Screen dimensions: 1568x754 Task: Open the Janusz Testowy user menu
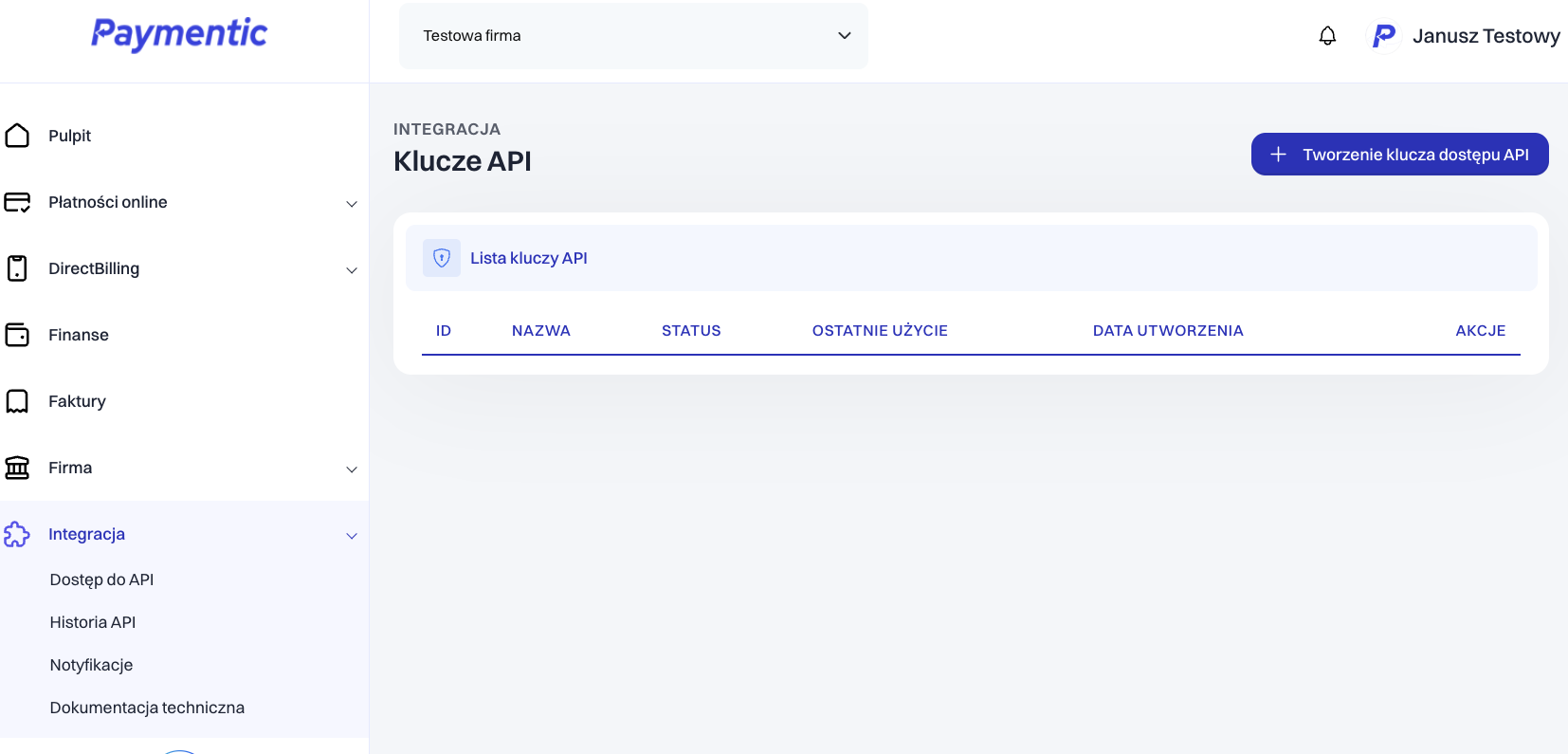coord(1486,36)
